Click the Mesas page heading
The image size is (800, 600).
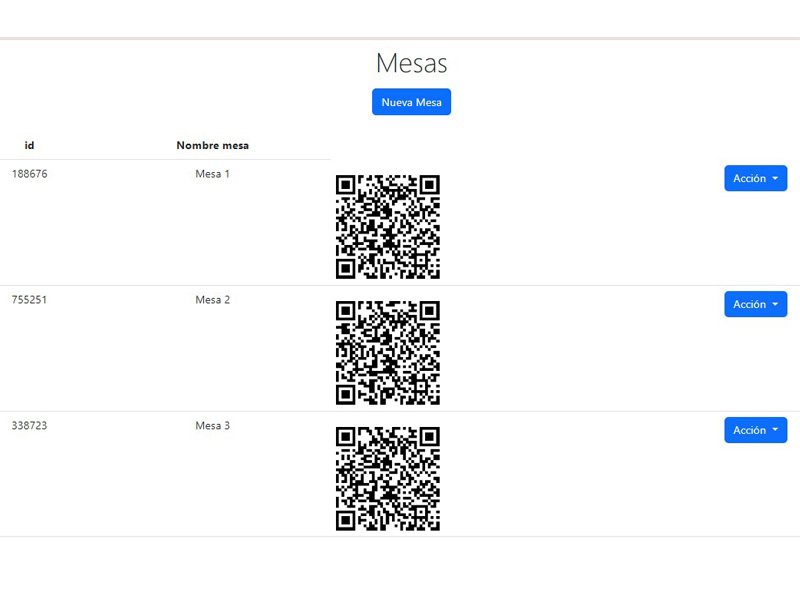(x=411, y=63)
